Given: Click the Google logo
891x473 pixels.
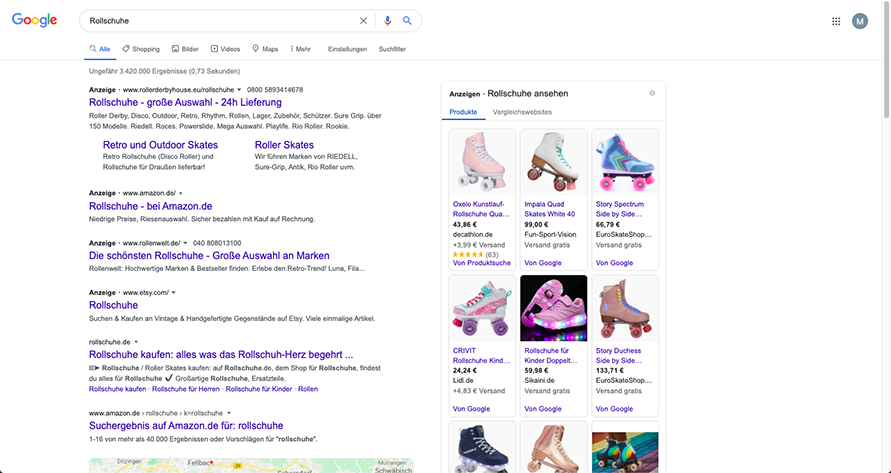Looking at the screenshot, I should (35, 20).
